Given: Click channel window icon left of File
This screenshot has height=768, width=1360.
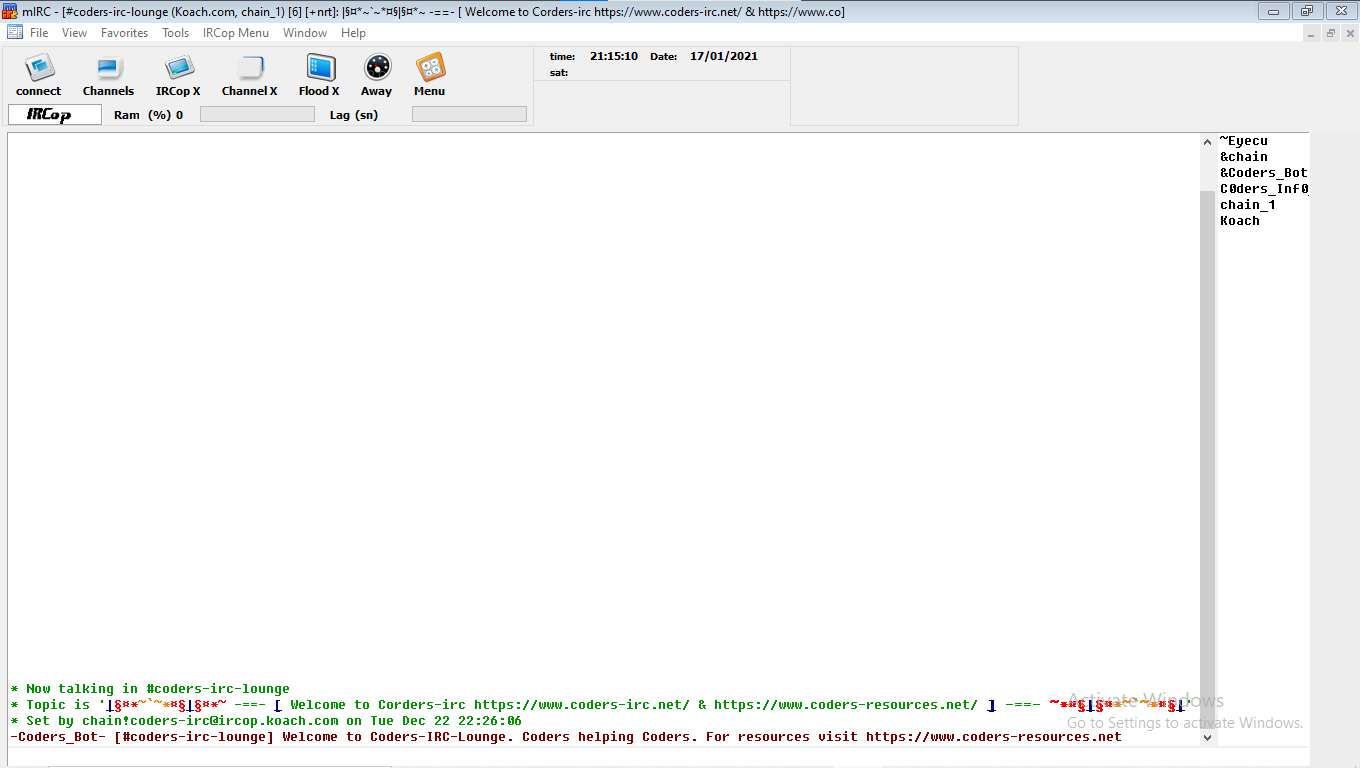Looking at the screenshot, I should tap(15, 33).
